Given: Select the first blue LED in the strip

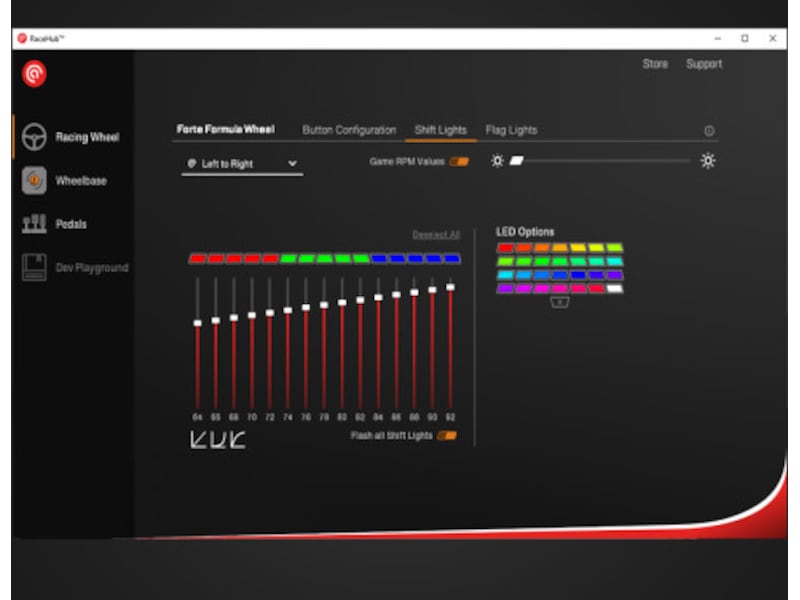Looking at the screenshot, I should (x=379, y=259).
